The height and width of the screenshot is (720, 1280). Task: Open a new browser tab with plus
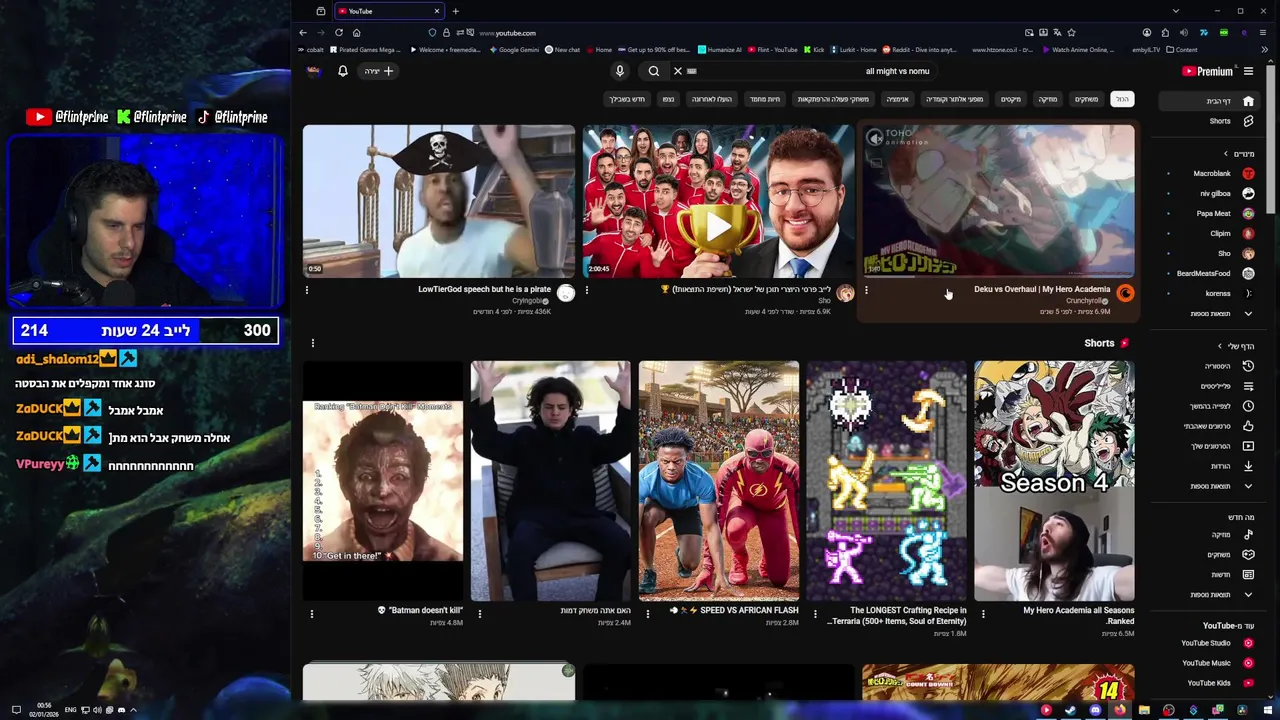coord(455,11)
